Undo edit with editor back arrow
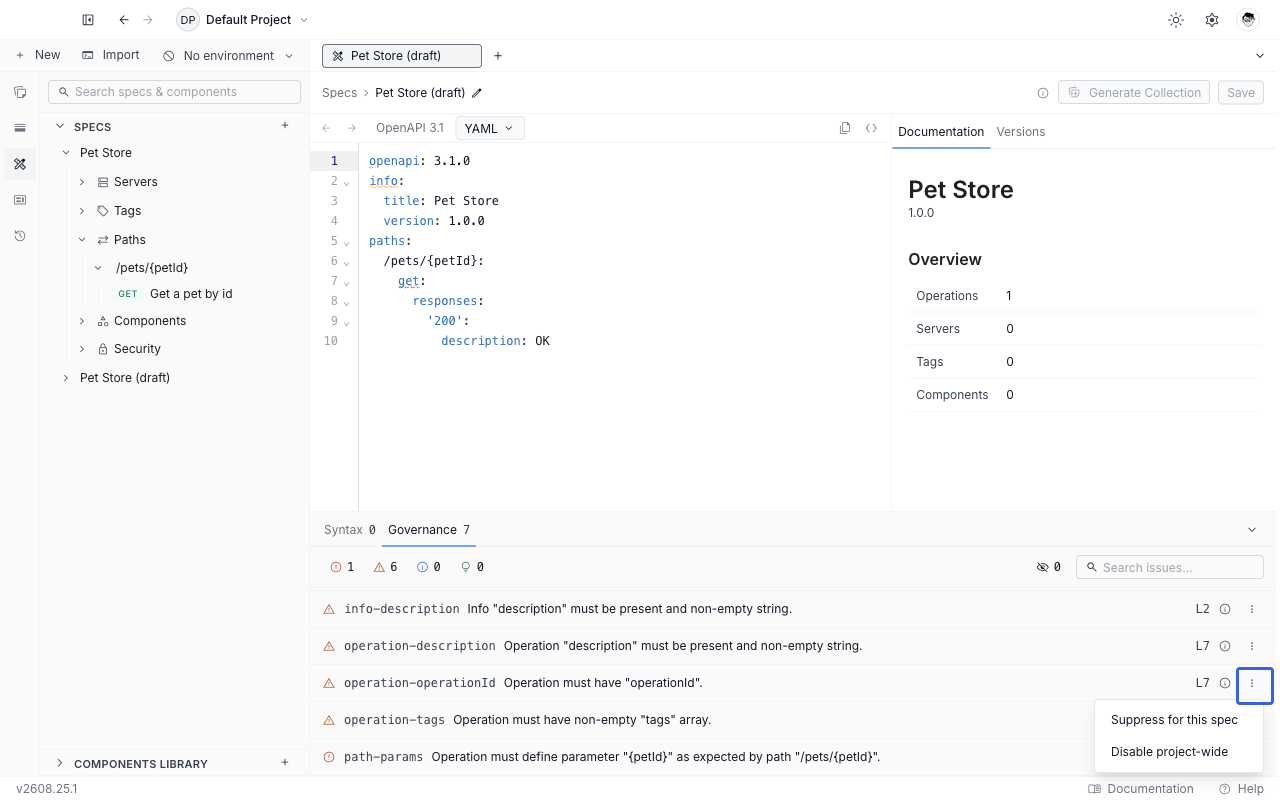Screen dimensions: 1280x800 (326, 128)
